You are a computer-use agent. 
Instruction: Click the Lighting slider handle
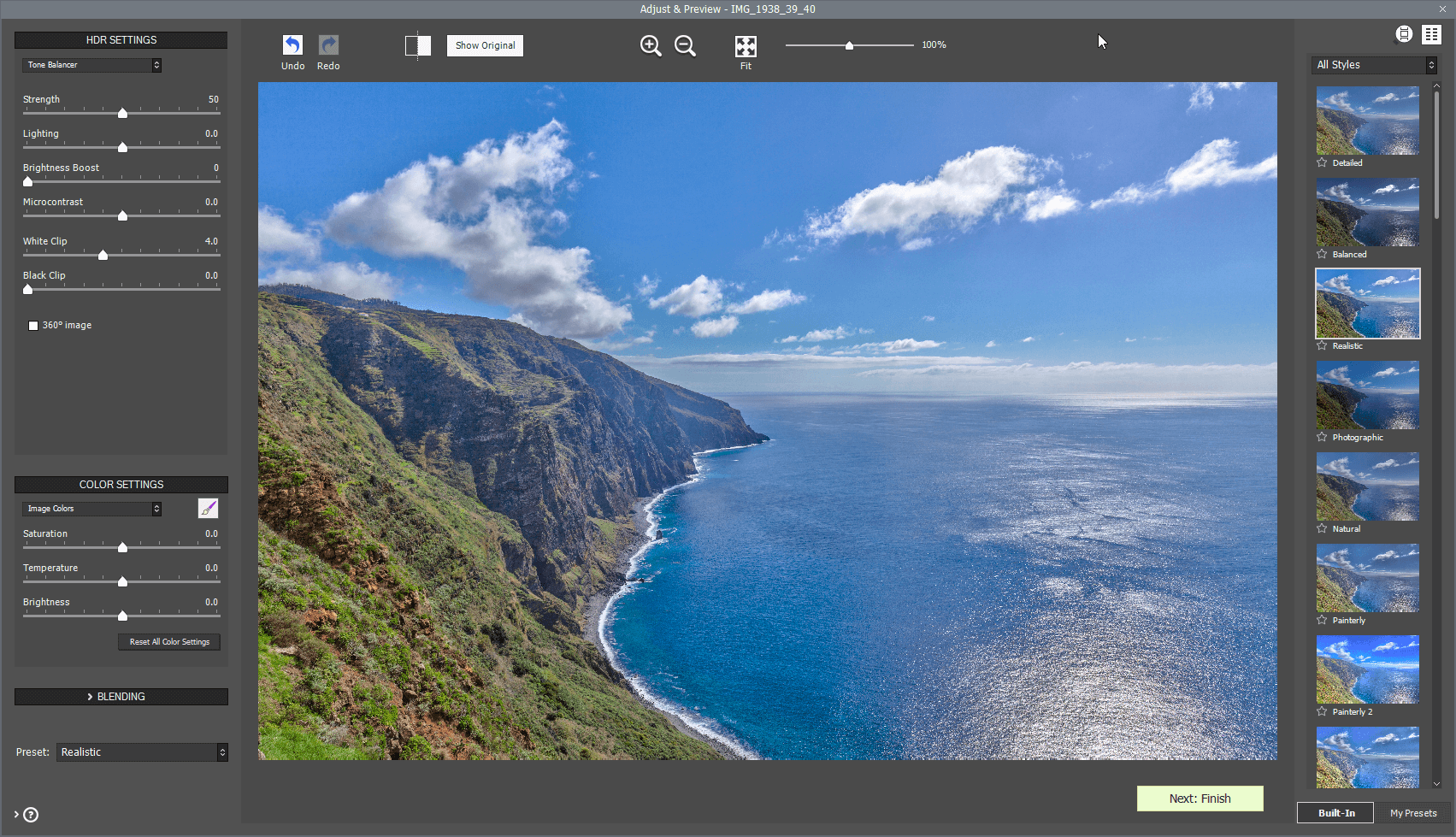tap(122, 147)
